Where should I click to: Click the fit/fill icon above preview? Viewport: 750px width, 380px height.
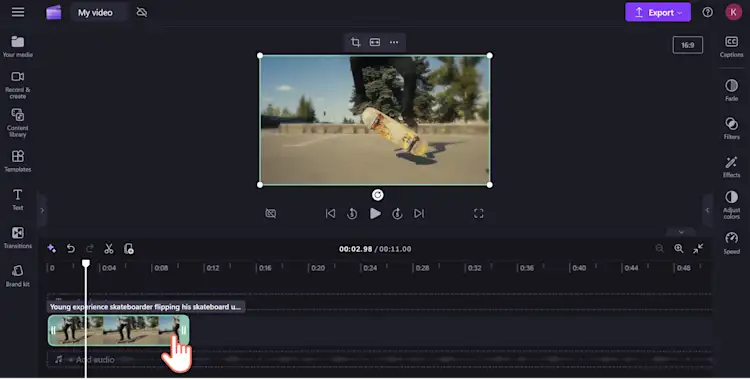pos(375,42)
